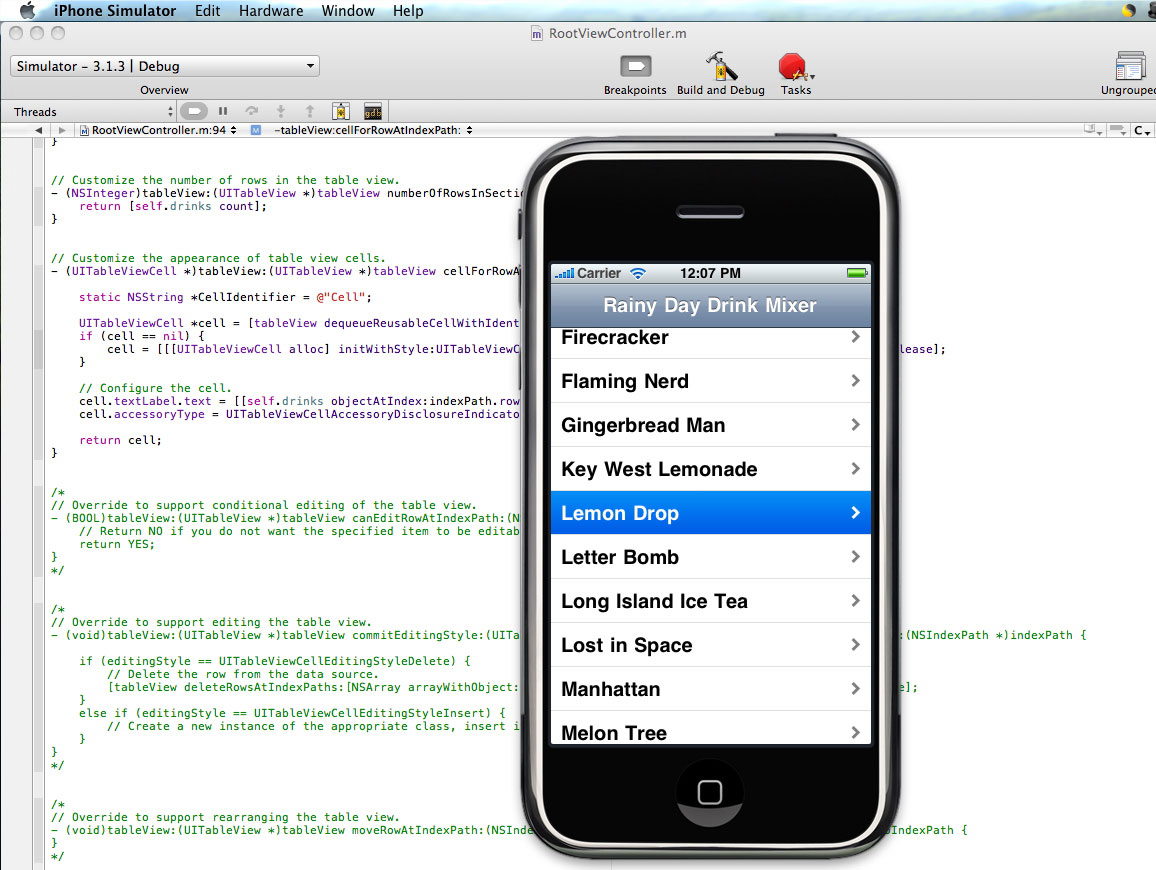Click disclosure chevron on Flaming Nerd row
Screen dimensions: 1156x870
coord(855,380)
